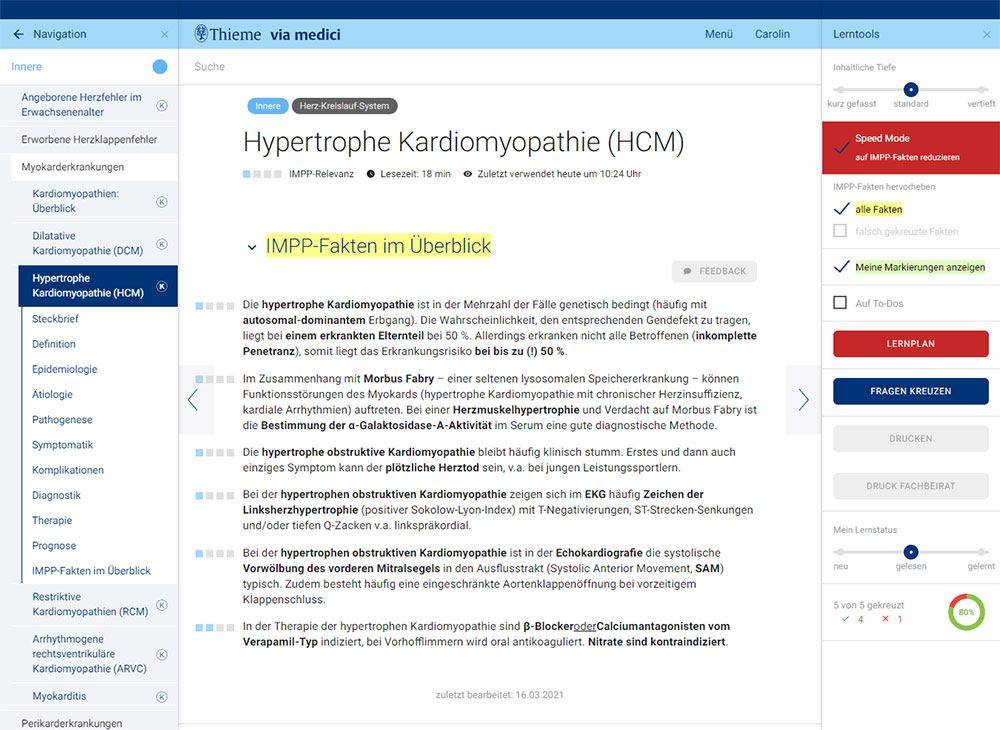Click relevance squares beside autosomal-dominantem paragraph

[214, 306]
